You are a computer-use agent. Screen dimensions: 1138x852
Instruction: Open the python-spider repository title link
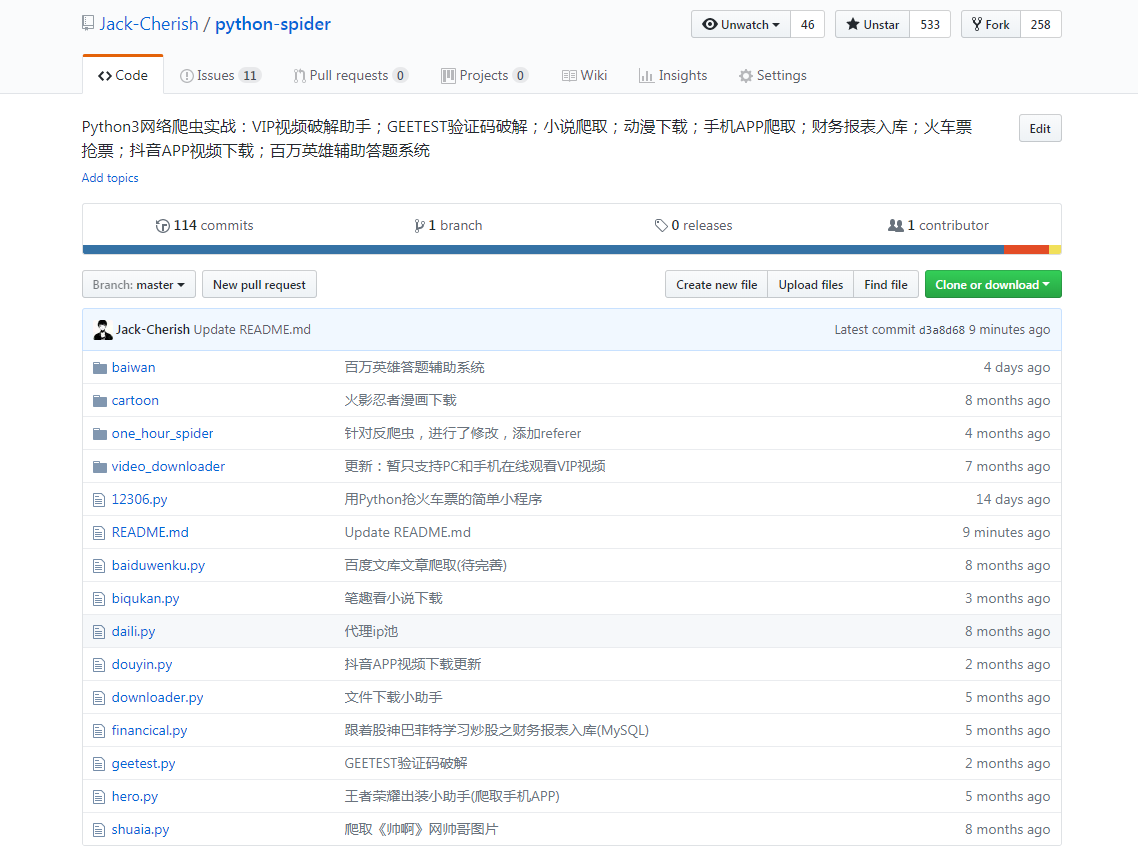pos(273,24)
